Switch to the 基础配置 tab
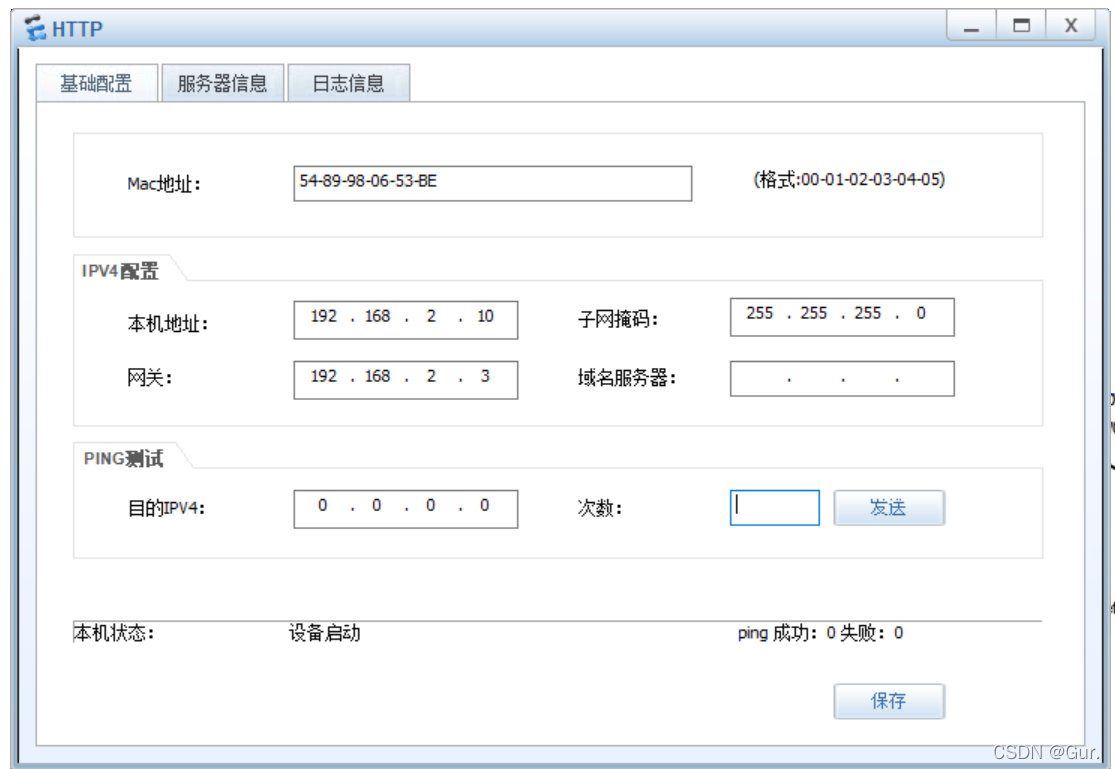The width and height of the screenshot is (1115, 769). (x=97, y=83)
